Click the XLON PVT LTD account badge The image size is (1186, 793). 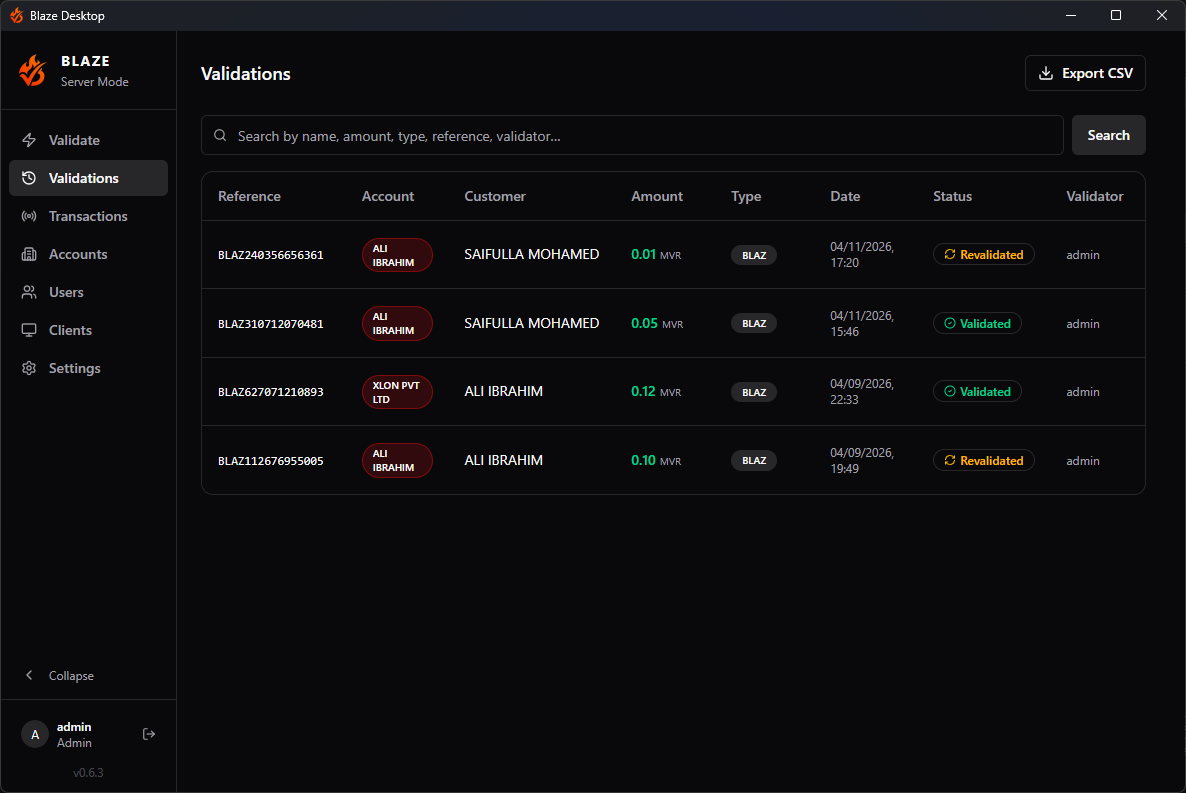point(397,392)
